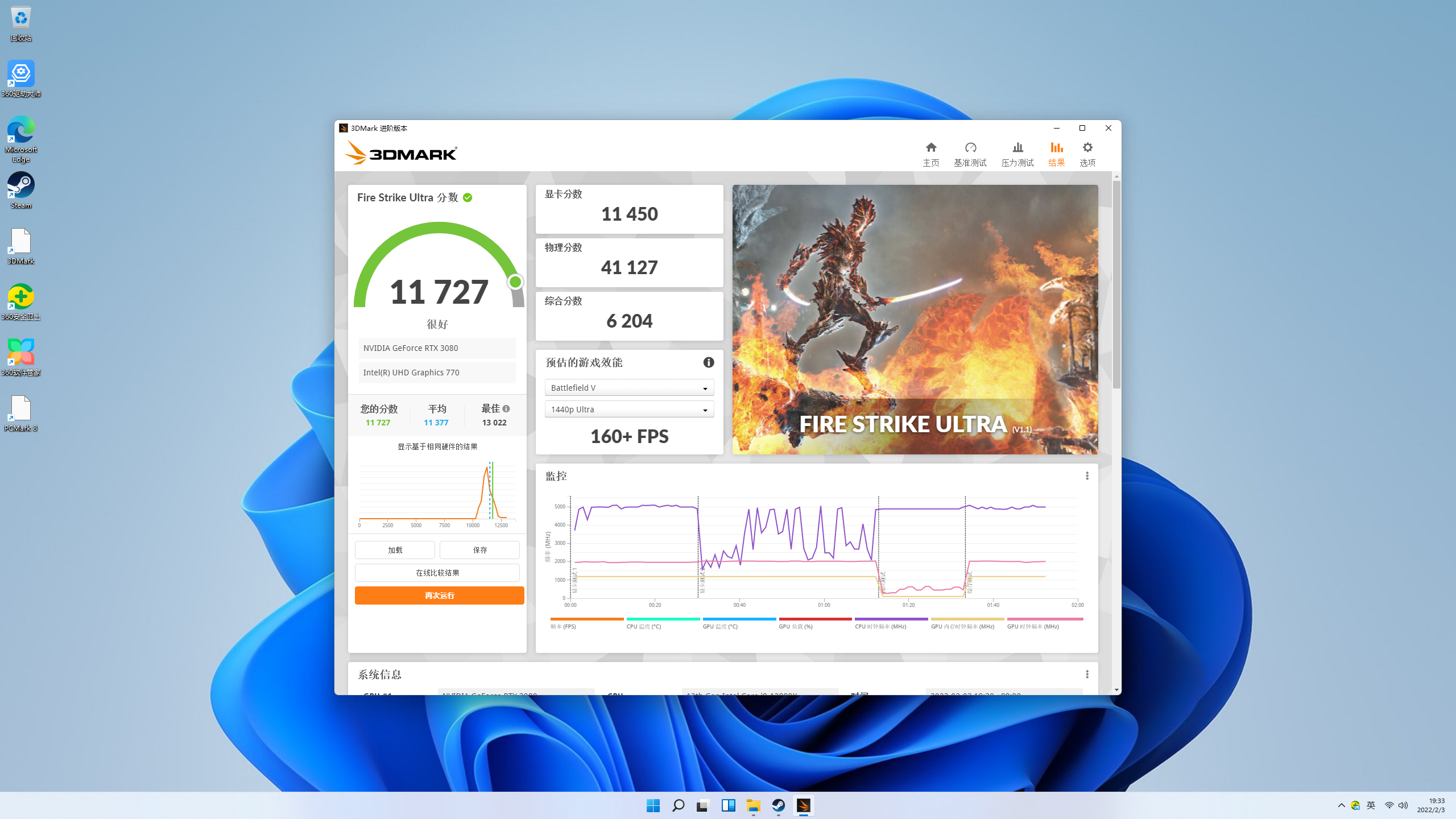Click the 再次运行 run again button
The image size is (1456, 819).
[x=439, y=595]
